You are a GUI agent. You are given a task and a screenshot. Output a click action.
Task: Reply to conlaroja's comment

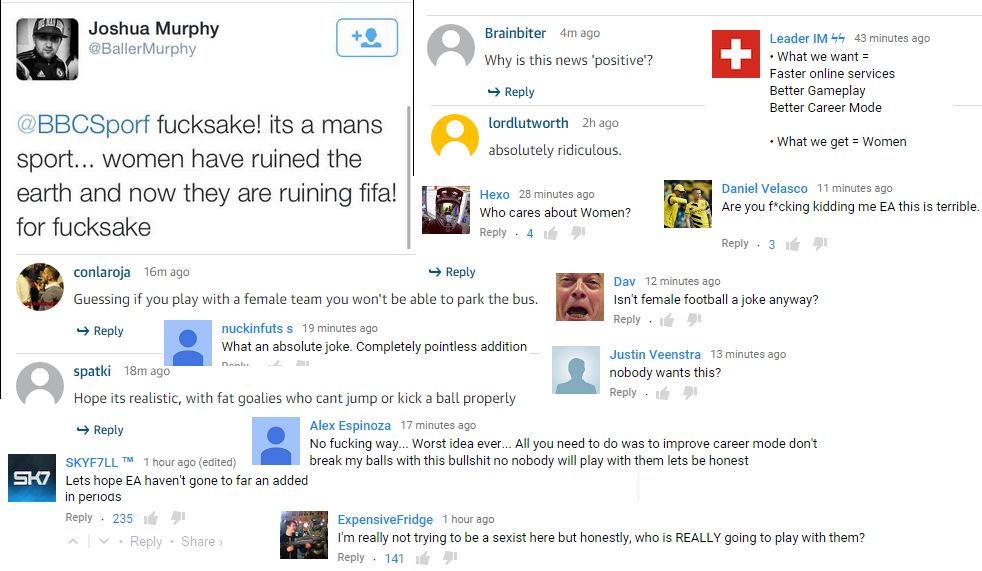[100, 331]
